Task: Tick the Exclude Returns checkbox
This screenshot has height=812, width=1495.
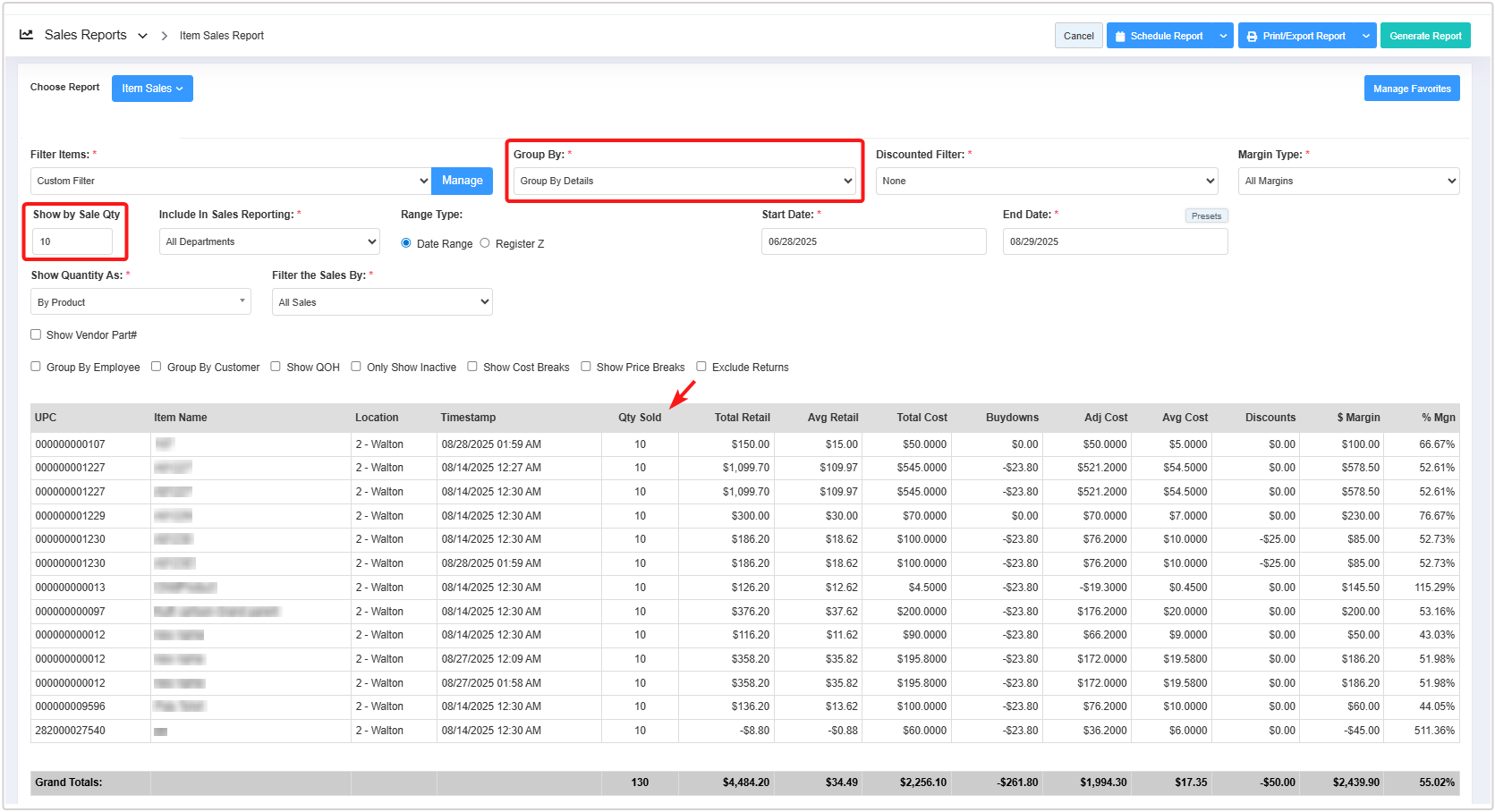Action: pos(701,367)
